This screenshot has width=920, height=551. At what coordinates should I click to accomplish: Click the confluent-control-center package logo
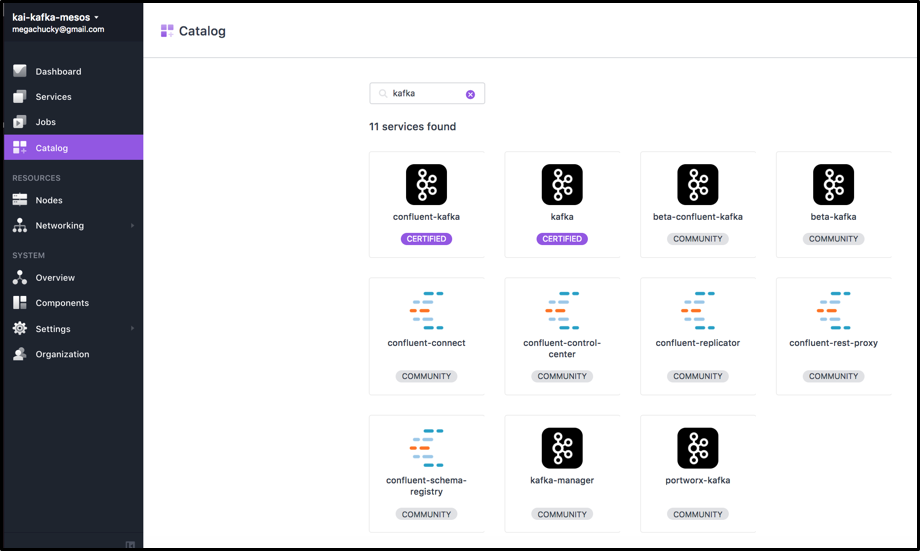tap(562, 310)
